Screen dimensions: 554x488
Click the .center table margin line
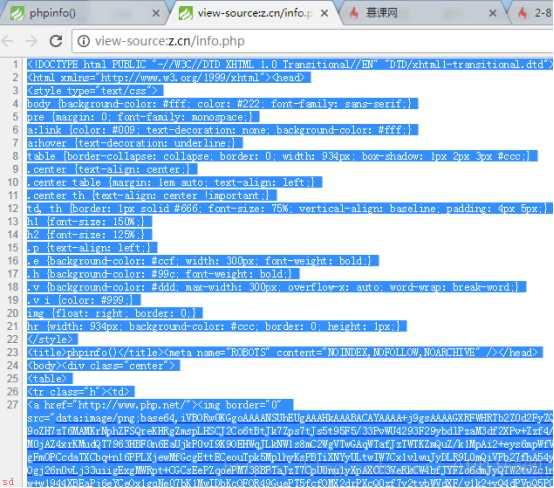[175, 182]
